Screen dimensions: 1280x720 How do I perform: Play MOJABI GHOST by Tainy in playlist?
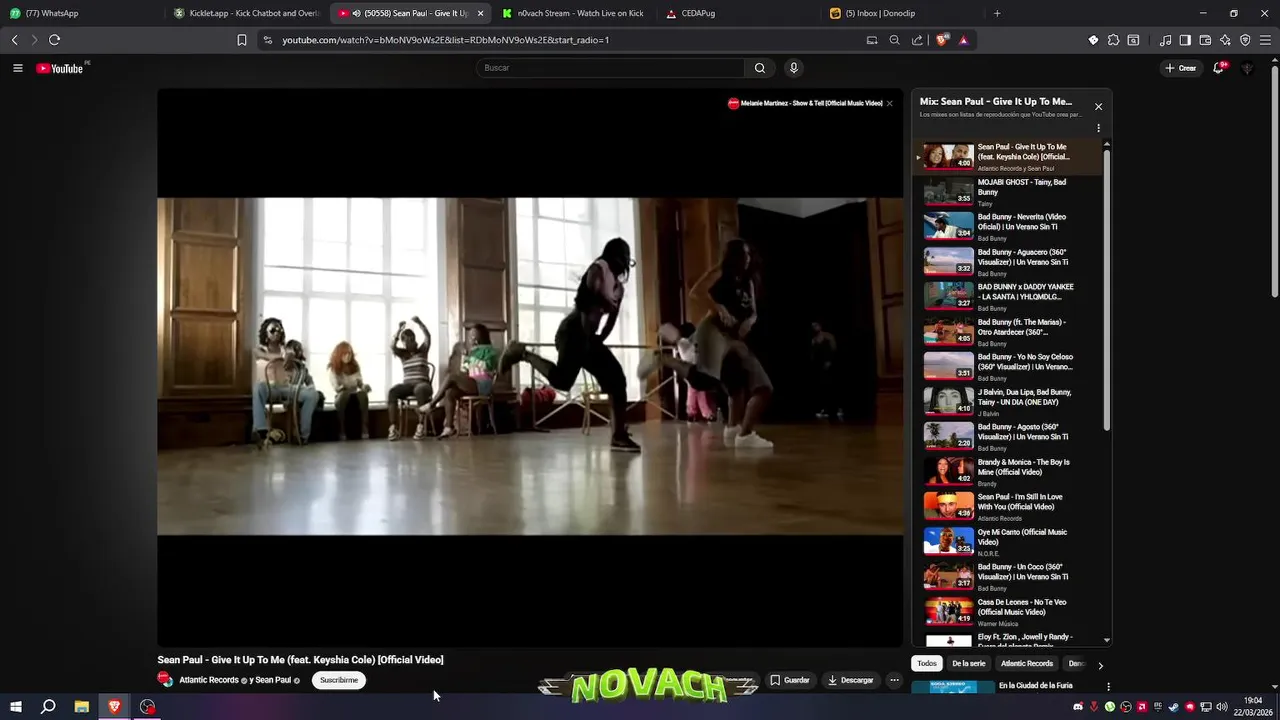click(1007, 192)
